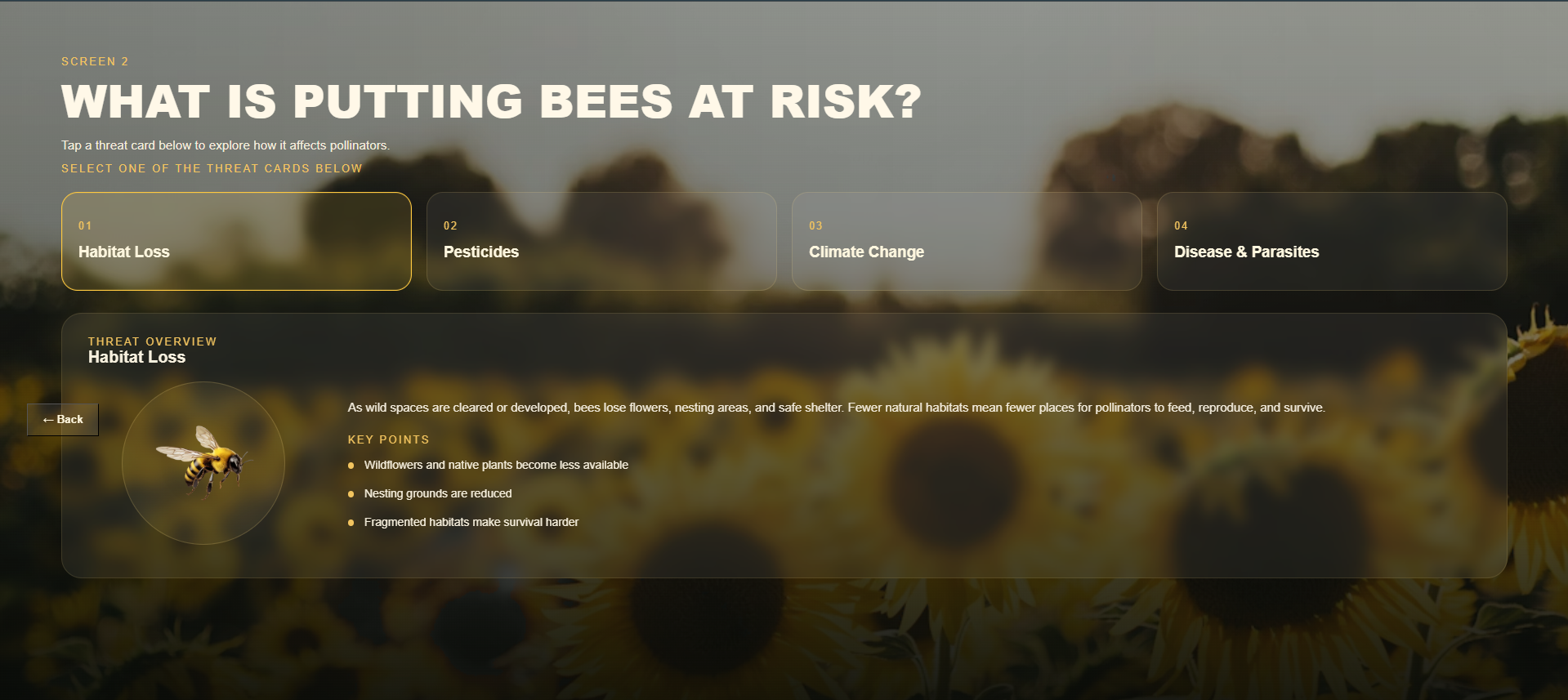Screen dimensions: 1568x700
Task: Click the Habitat Loss title in overview panel
Action: tap(136, 357)
